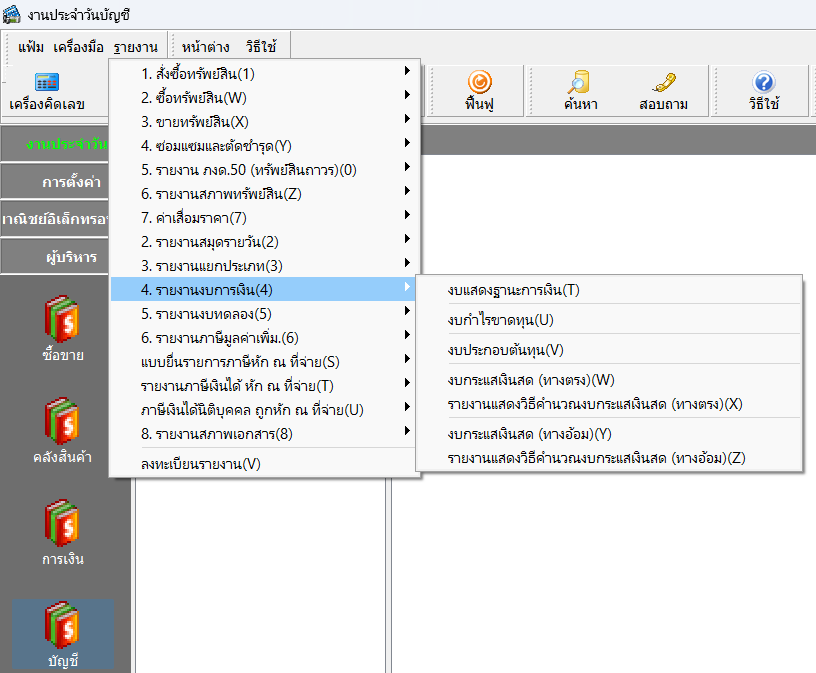The width and height of the screenshot is (816, 673).
Task: Select 6. รายงานสภาพทรัพย์สิน(Z) item
Action: (265, 194)
